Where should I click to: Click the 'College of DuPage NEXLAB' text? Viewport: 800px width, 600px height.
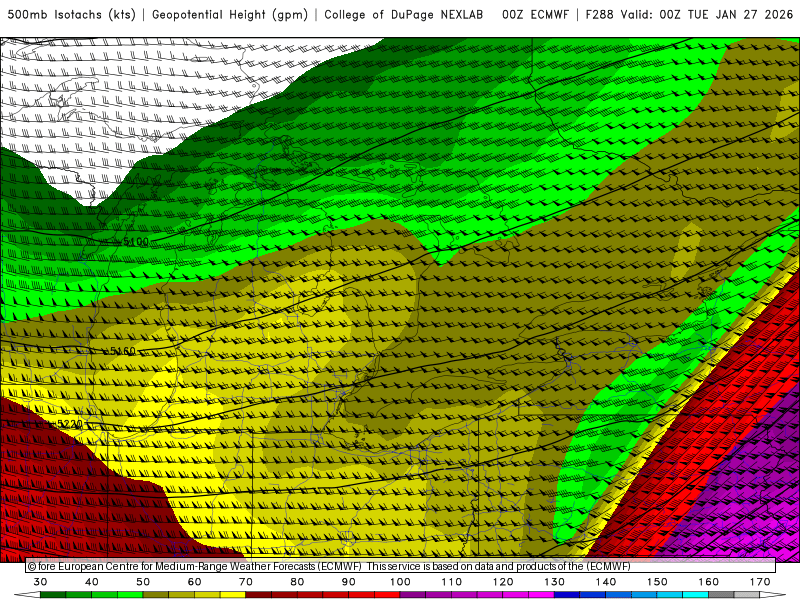click(404, 15)
